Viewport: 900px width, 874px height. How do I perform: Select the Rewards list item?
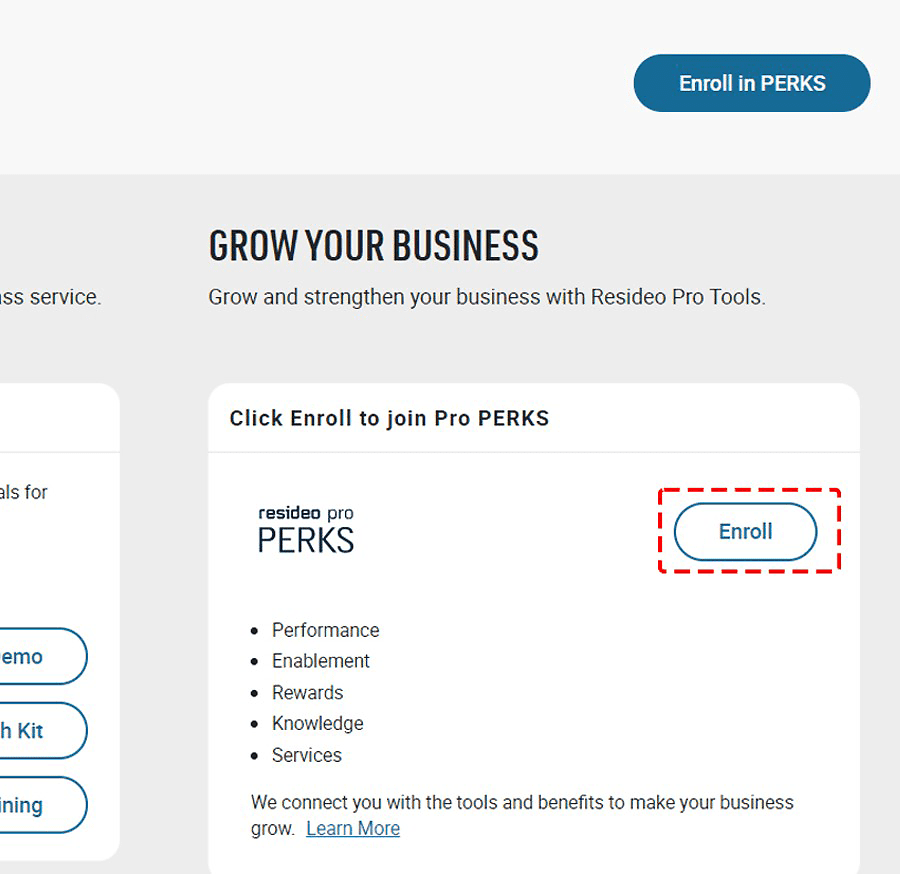307,692
